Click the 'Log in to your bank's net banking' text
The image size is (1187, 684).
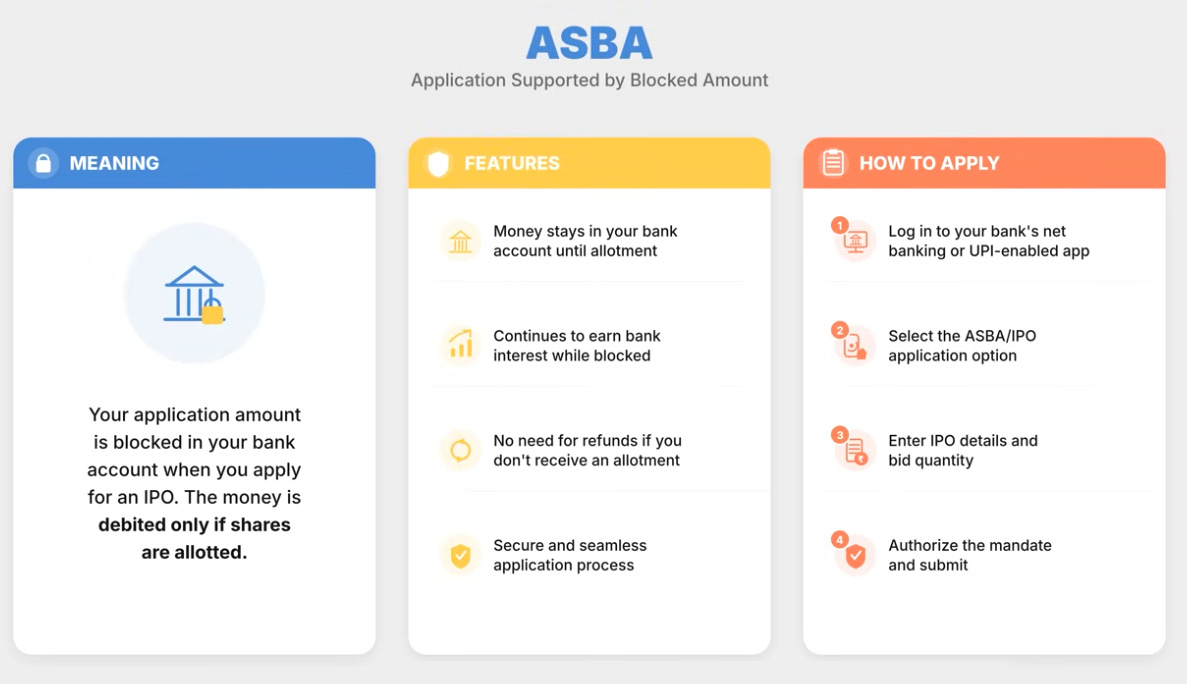pos(989,241)
